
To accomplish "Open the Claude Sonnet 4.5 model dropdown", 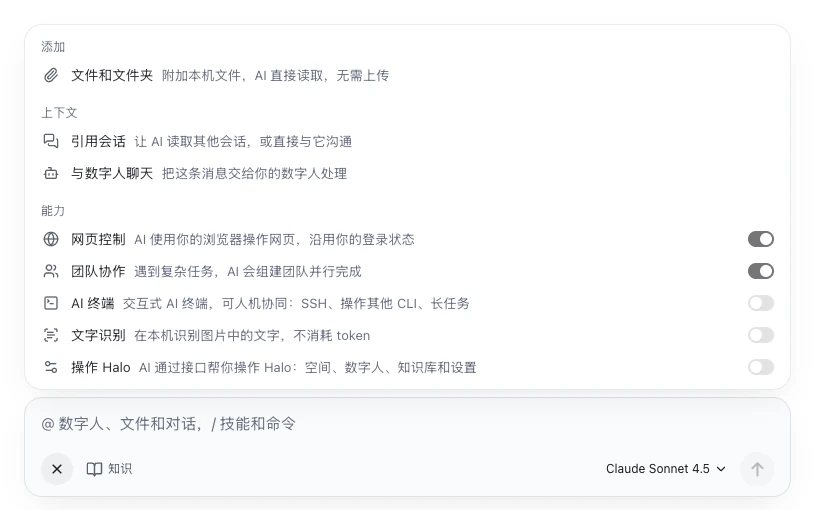I will click(x=666, y=469).
